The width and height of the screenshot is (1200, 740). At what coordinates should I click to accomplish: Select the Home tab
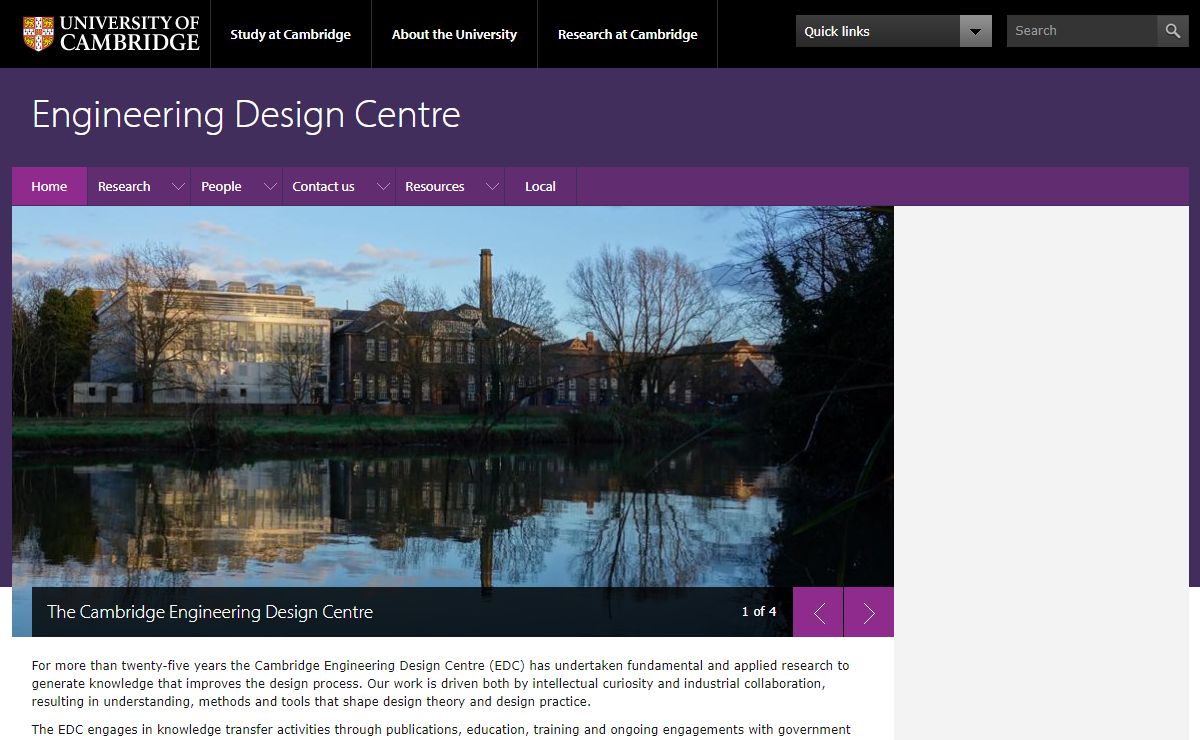(49, 187)
